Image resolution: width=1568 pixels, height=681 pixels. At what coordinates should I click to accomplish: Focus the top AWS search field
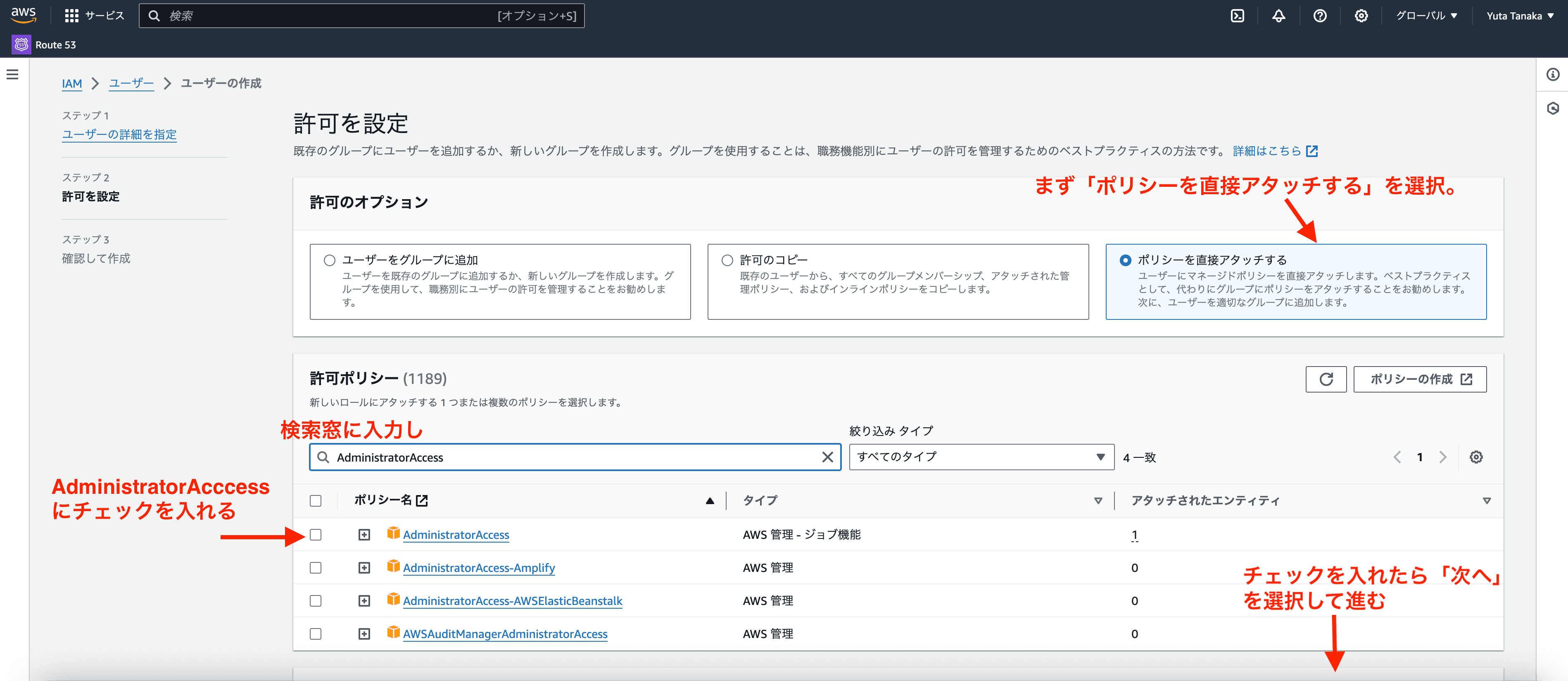click(x=361, y=16)
